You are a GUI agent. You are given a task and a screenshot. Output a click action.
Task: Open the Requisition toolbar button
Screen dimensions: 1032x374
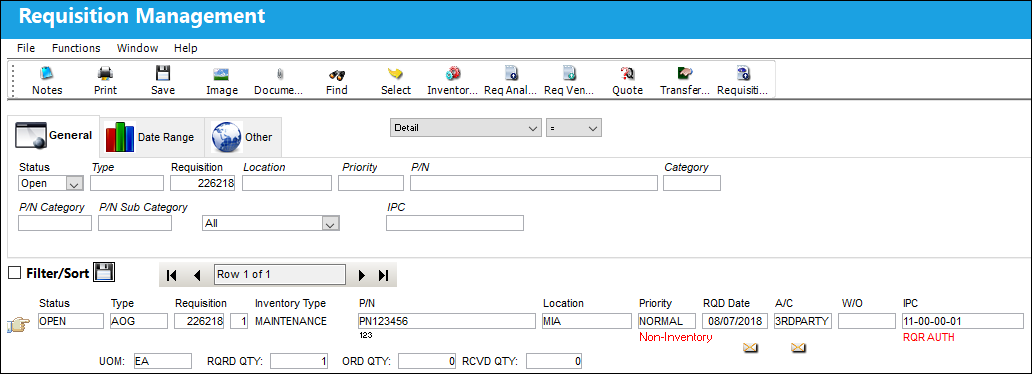pyautogui.click(x=743, y=80)
